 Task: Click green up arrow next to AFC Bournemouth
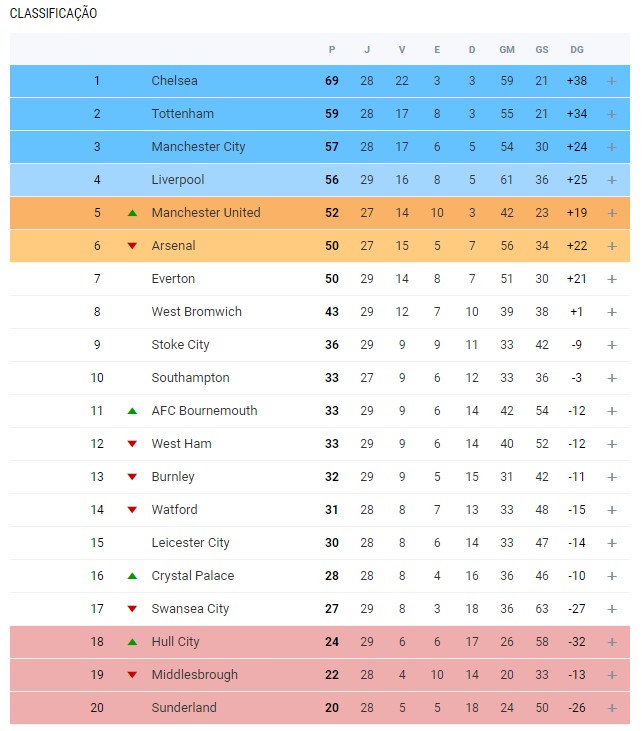(132, 411)
